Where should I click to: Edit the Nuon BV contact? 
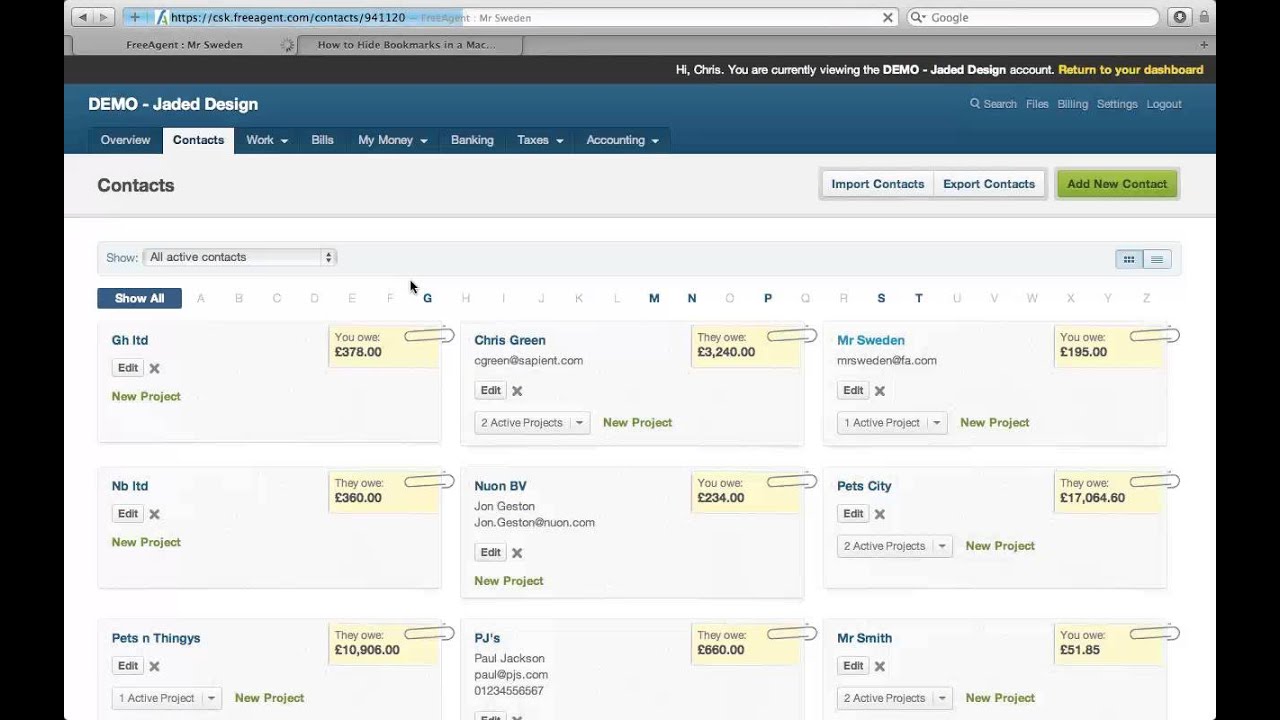click(490, 552)
